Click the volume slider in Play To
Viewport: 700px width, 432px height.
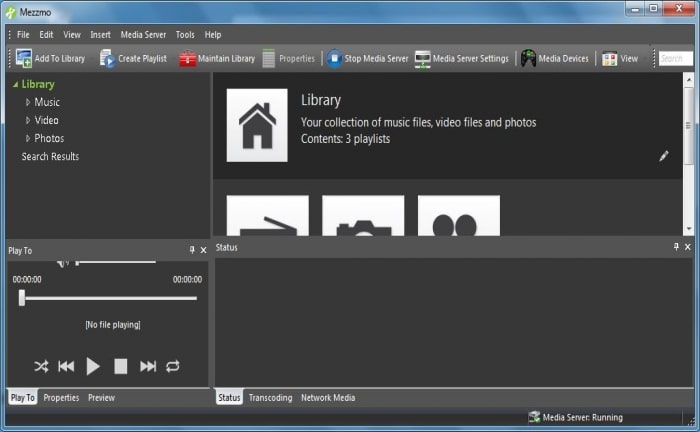pyautogui.click(x=116, y=263)
